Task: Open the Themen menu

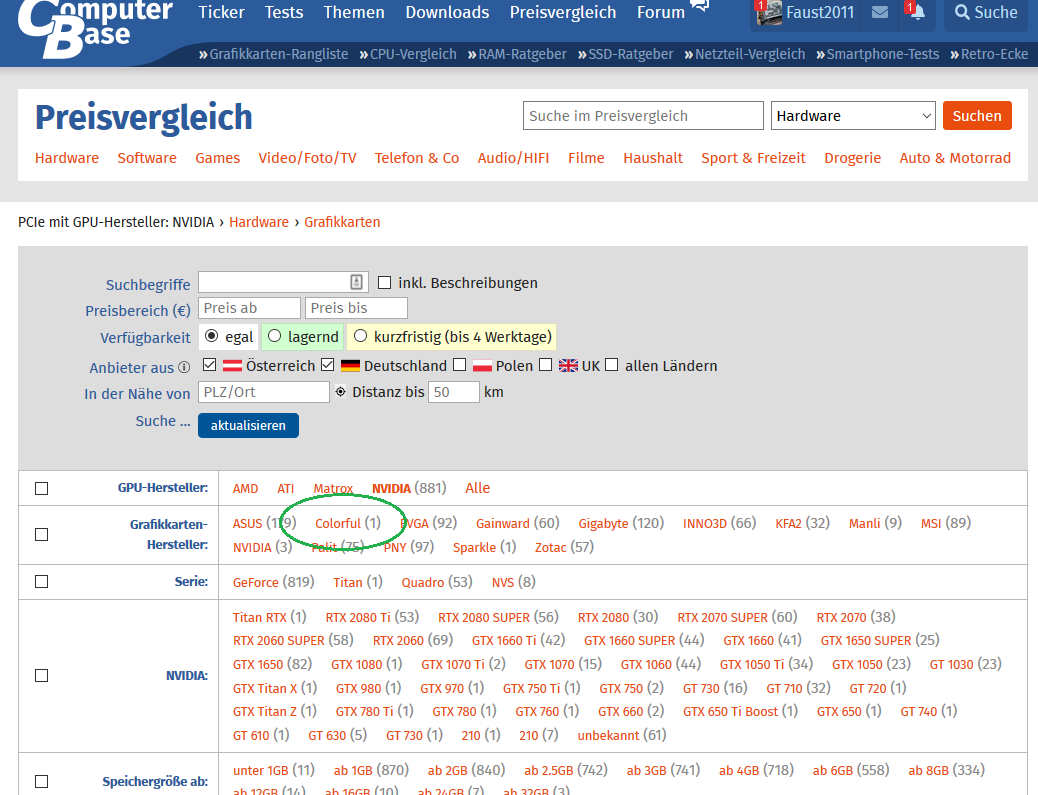Action: click(x=354, y=12)
